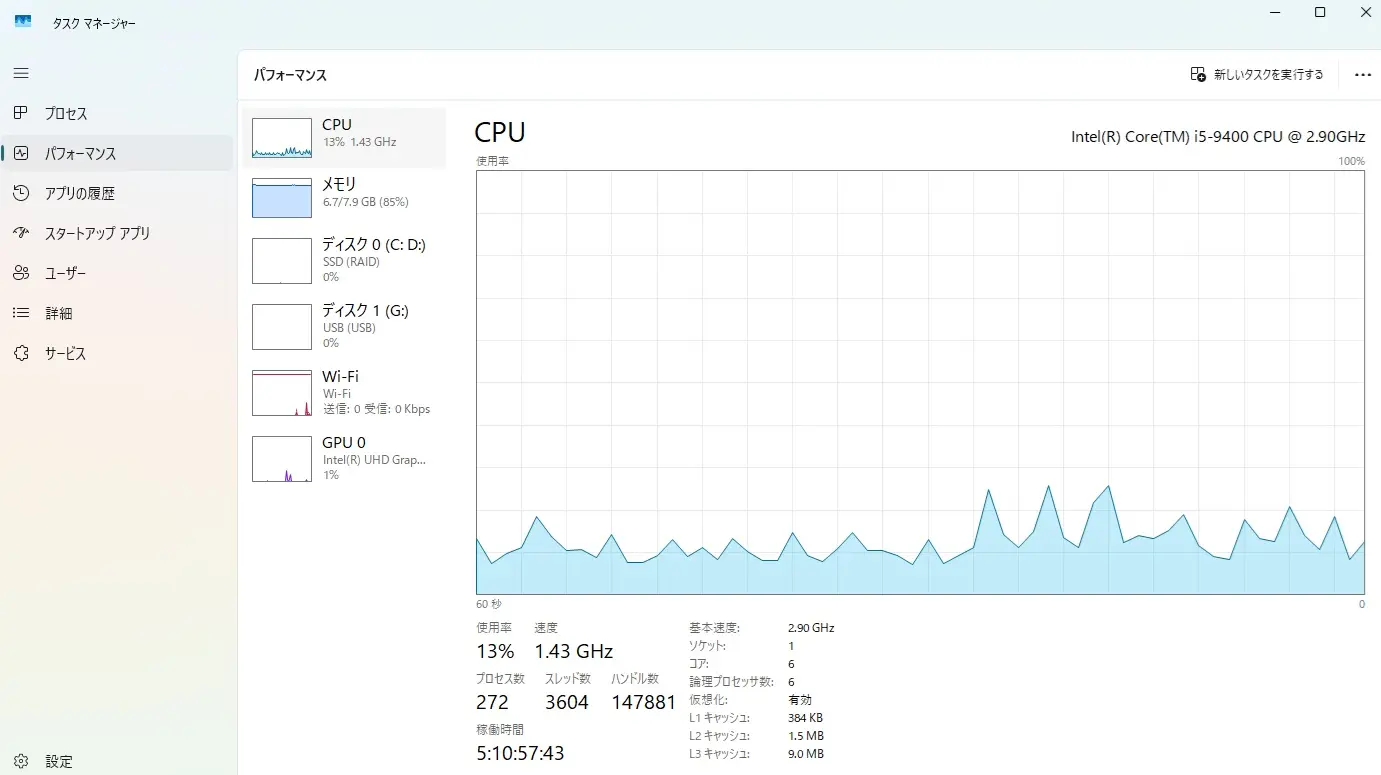Click the thread count 3604
Image resolution: width=1381 pixels, height=775 pixels.
567,702
